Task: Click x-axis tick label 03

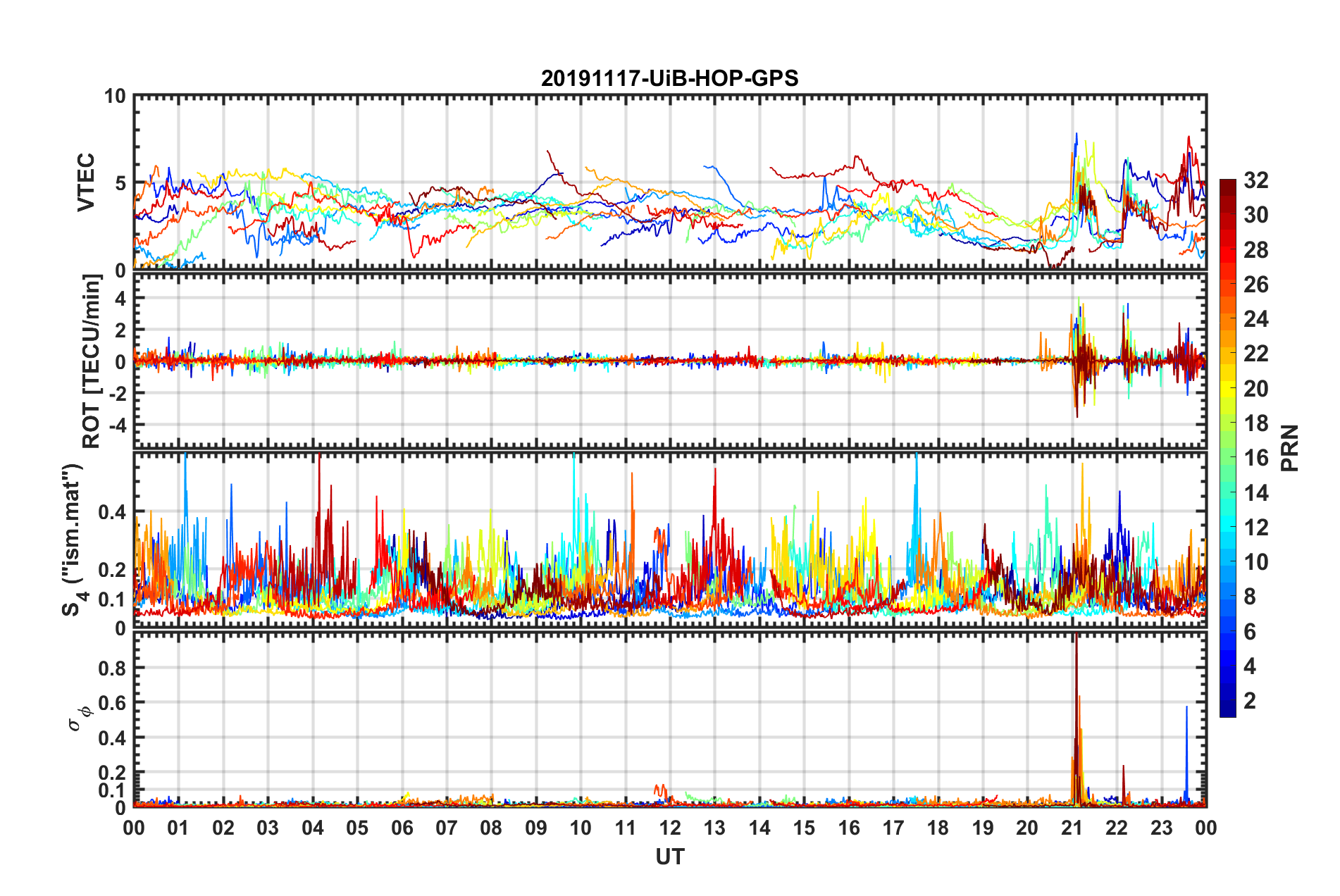Action: coord(268,828)
